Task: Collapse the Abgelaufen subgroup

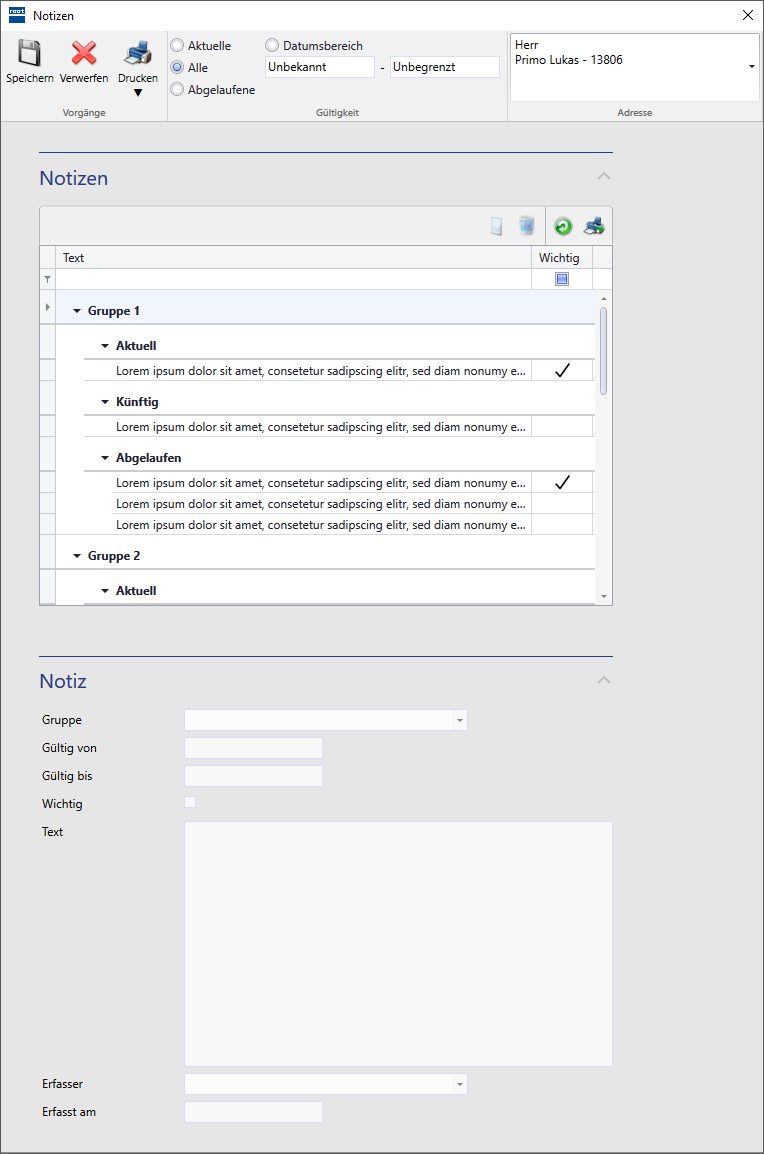Action: (105, 458)
